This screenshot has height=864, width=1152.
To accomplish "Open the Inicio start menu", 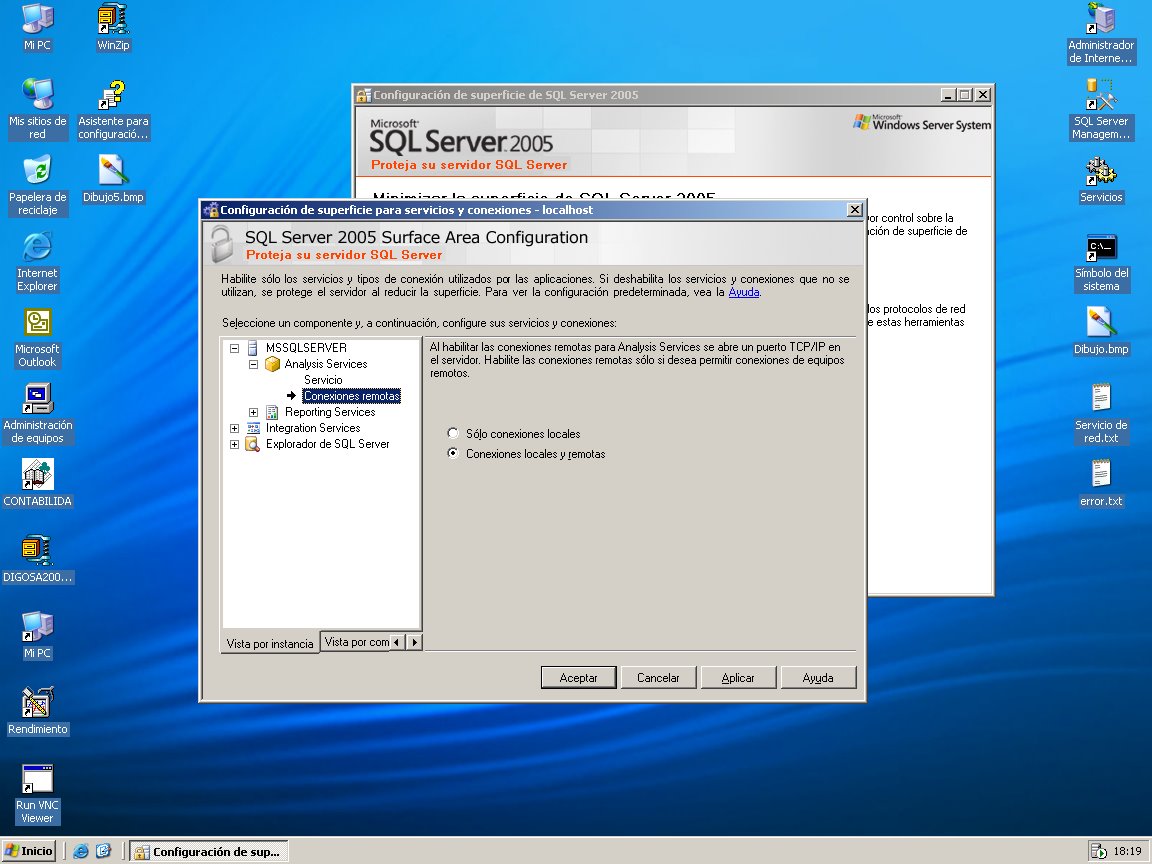I will click(x=29, y=851).
